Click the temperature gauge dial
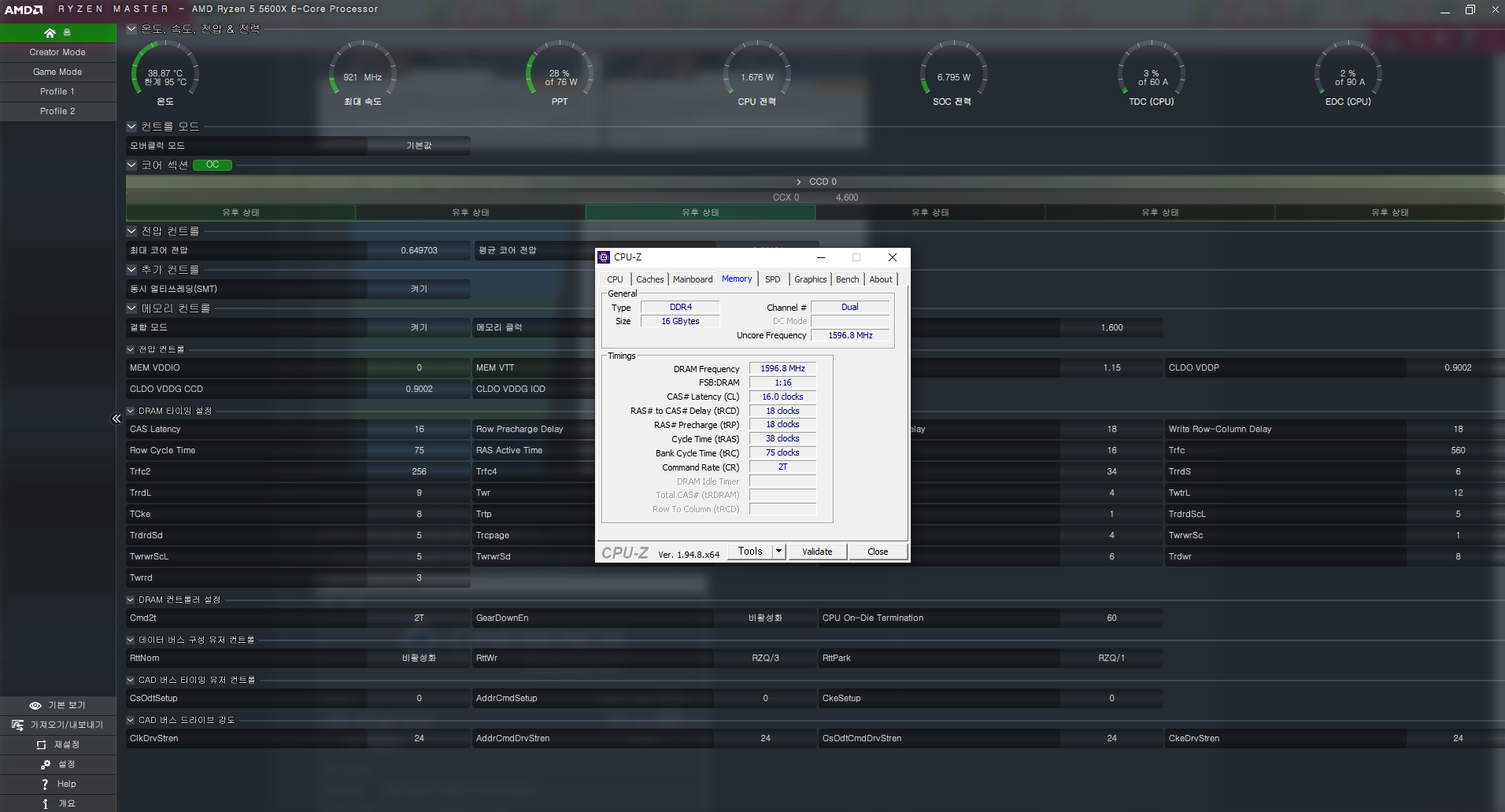1505x812 pixels. [x=165, y=73]
